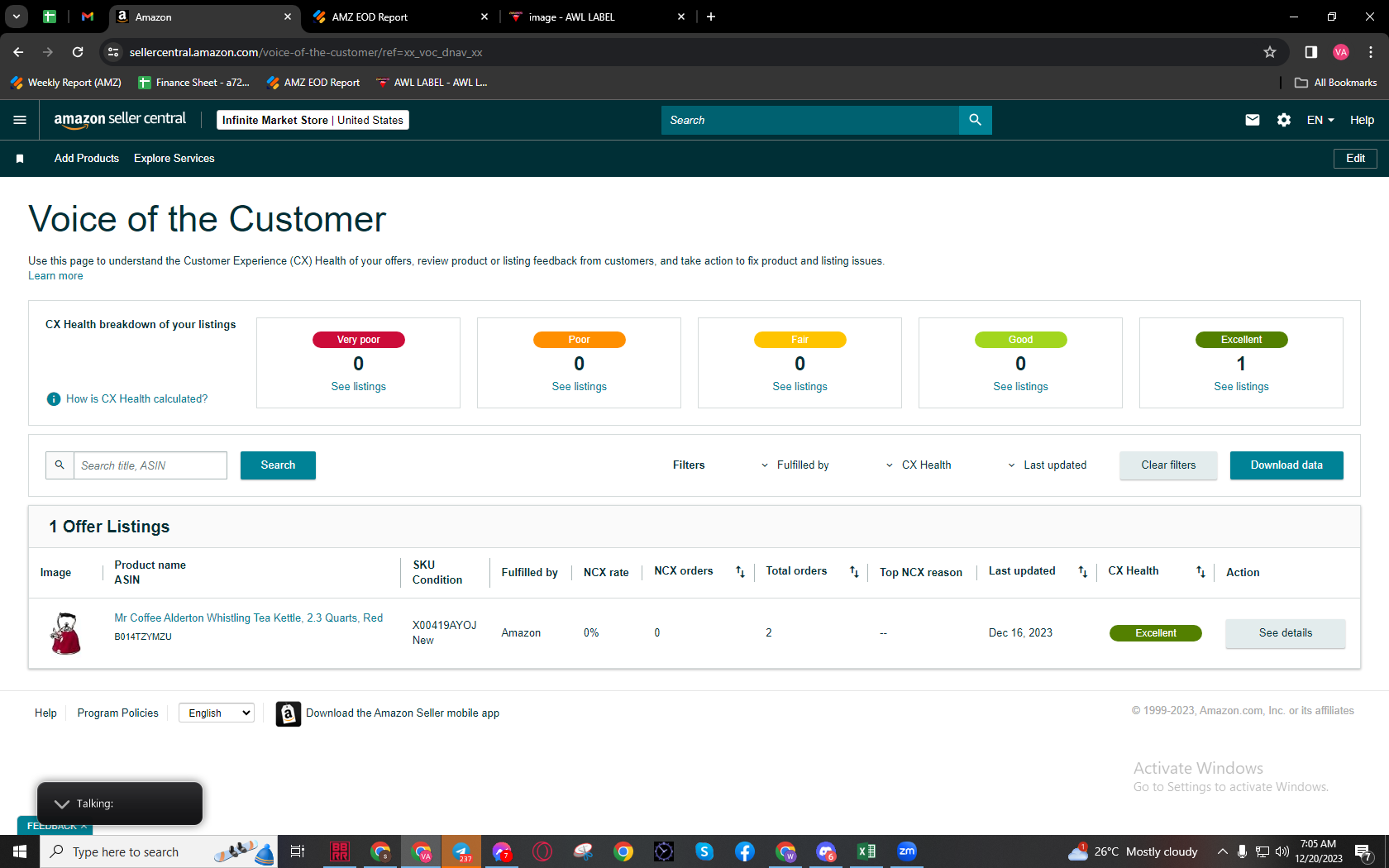Collapse the Talking panel chevron

click(x=61, y=804)
